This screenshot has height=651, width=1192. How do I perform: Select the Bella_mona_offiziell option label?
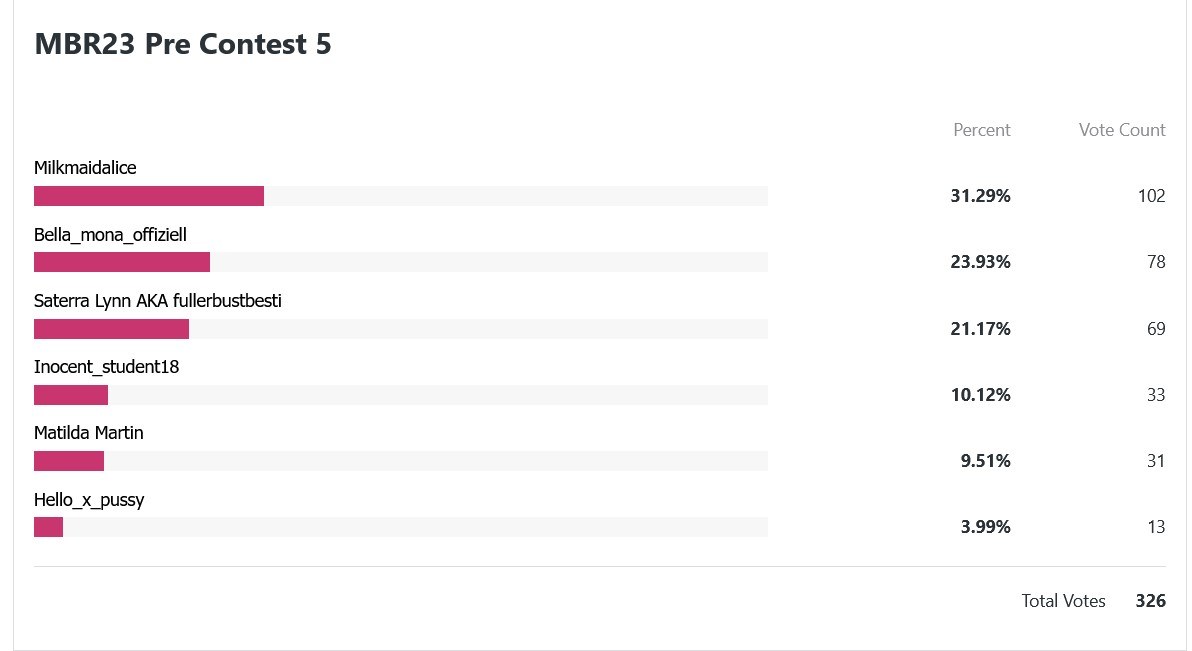(110, 235)
